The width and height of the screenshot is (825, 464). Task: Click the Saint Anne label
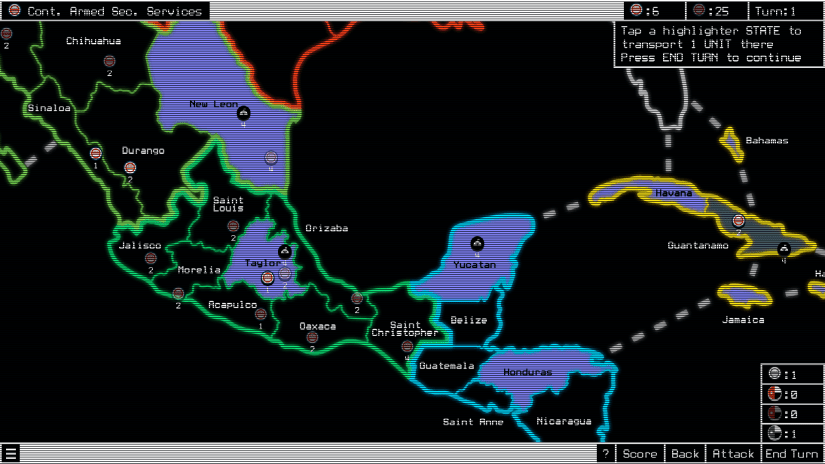point(473,421)
